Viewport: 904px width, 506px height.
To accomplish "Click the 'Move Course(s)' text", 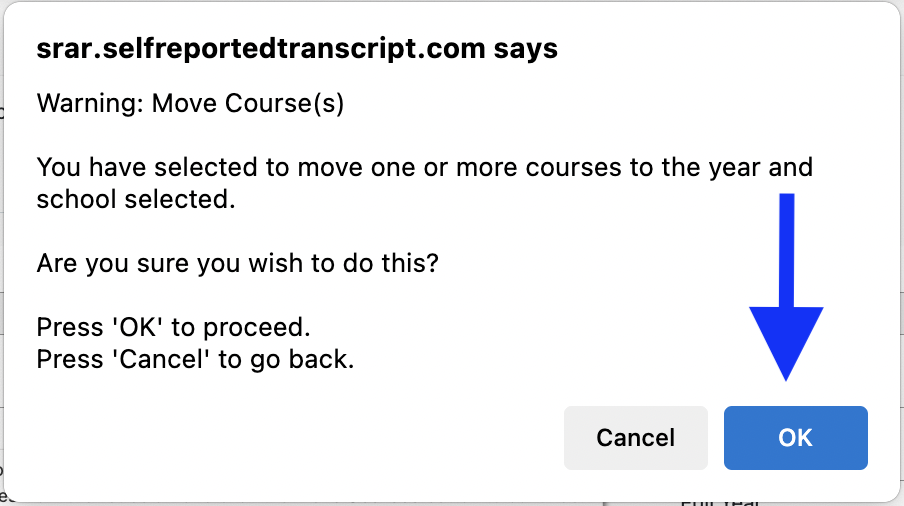I will pyautogui.click(x=248, y=104).
